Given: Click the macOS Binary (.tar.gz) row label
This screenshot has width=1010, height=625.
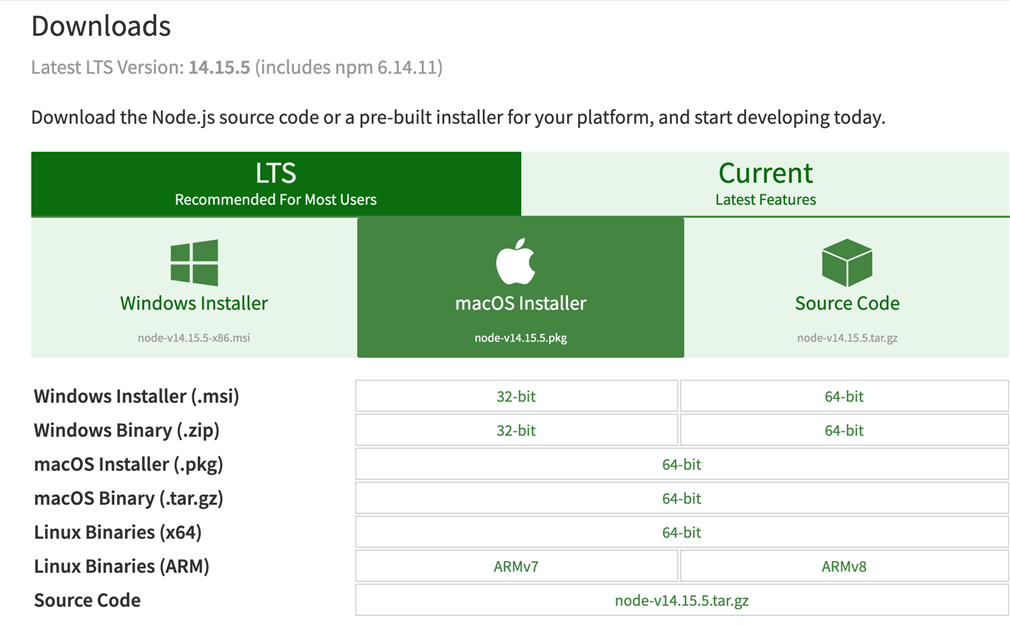Looking at the screenshot, I should (128, 499).
